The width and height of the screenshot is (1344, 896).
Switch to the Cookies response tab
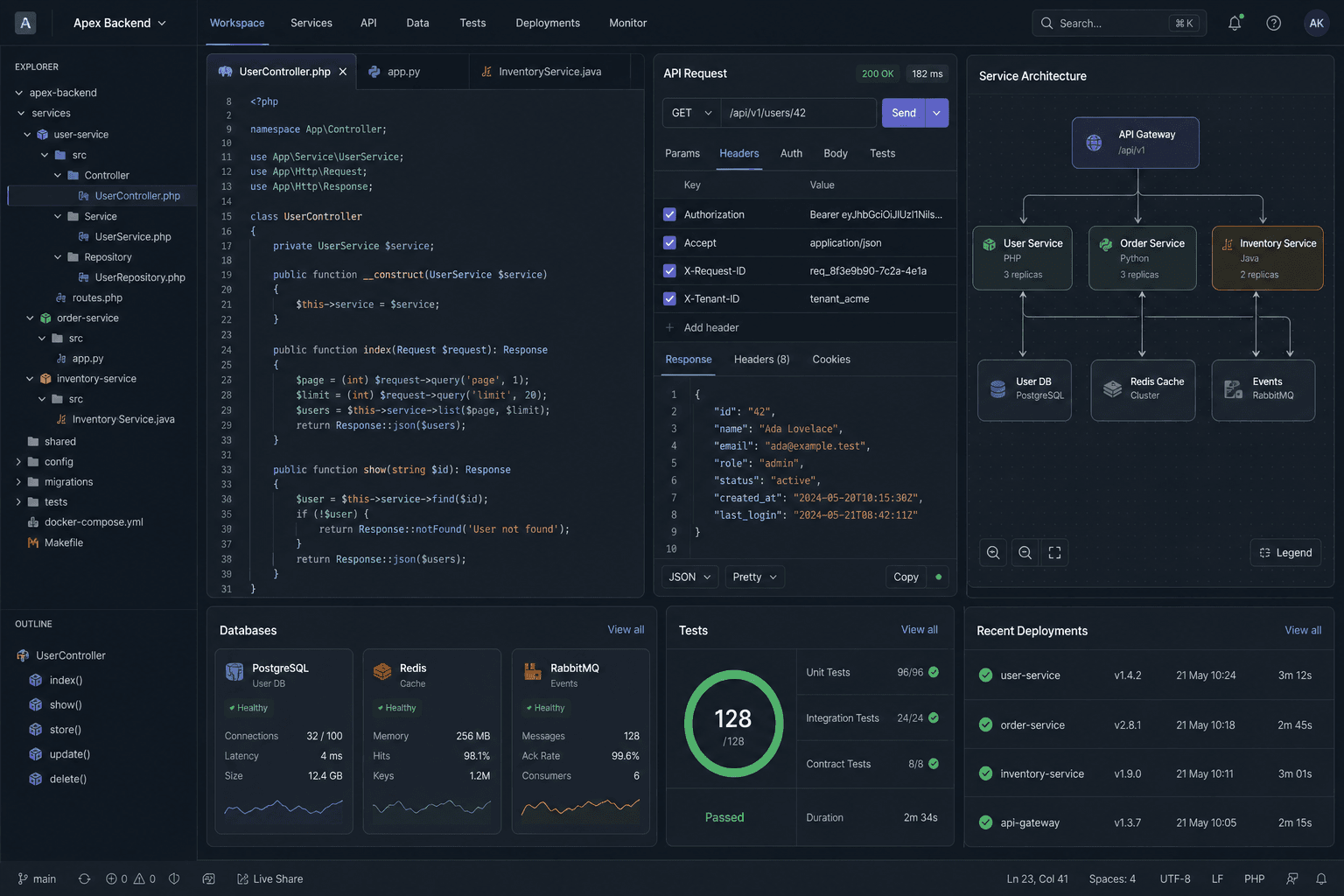coord(831,360)
